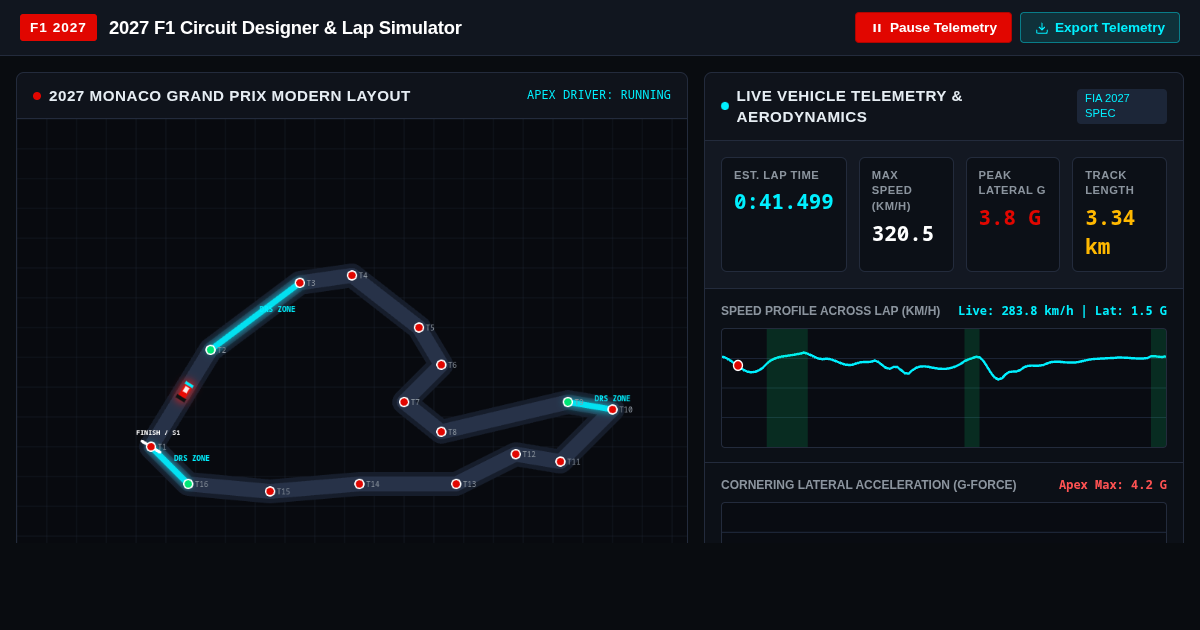Click DRS ZONE label near T16
The width and height of the screenshot is (1200, 630).
click(x=192, y=458)
